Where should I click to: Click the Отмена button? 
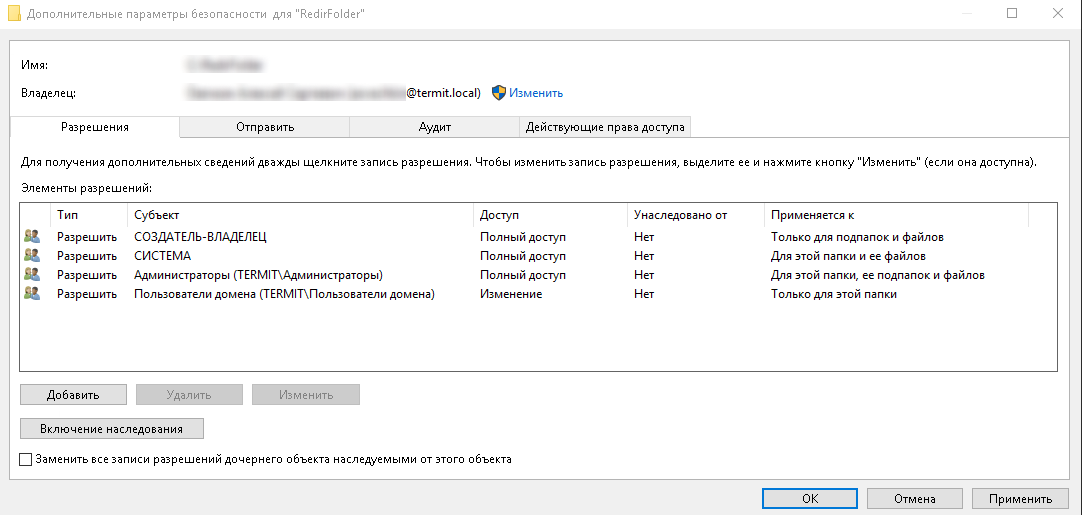914,498
